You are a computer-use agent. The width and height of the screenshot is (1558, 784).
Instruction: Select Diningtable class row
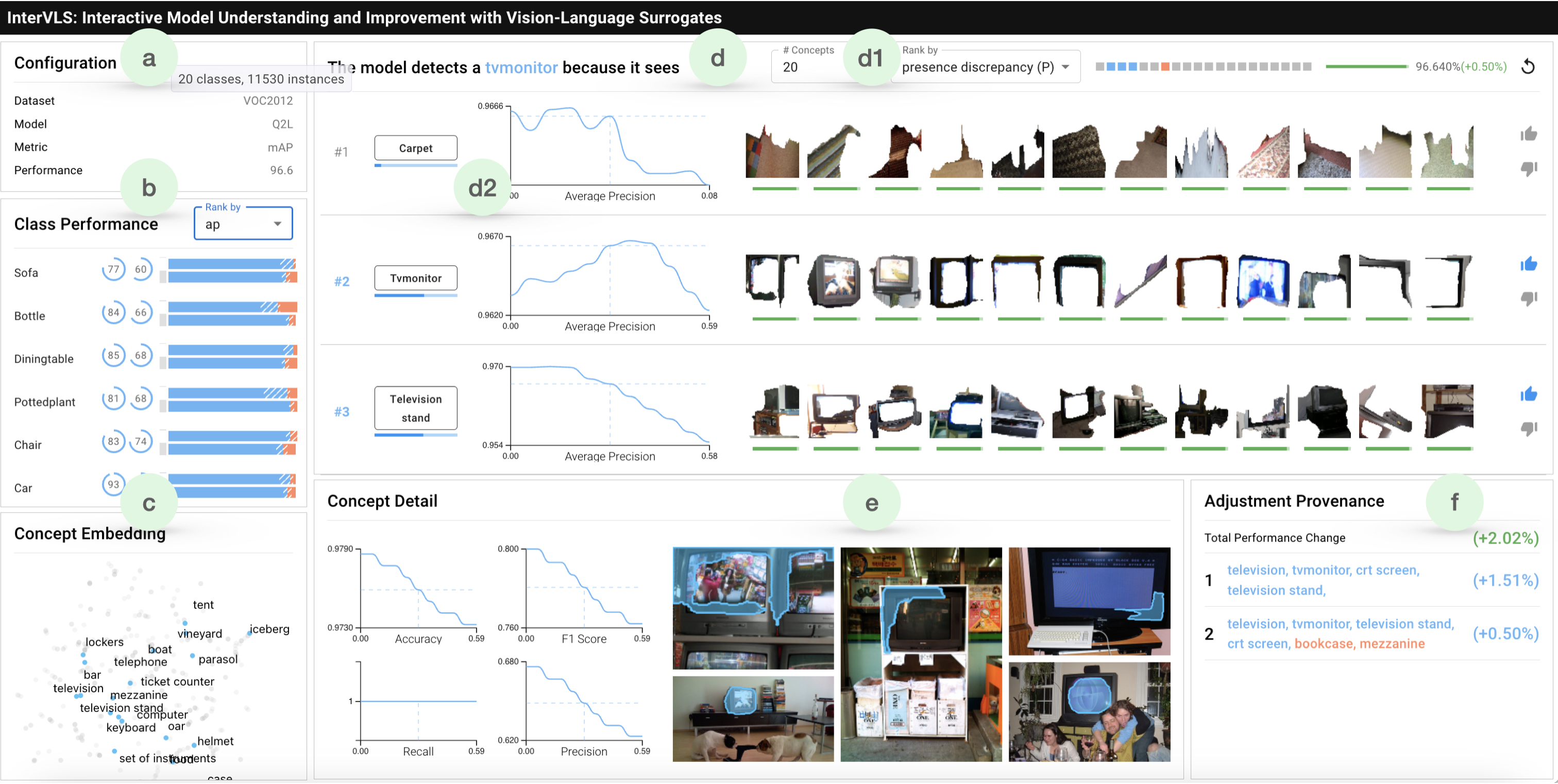44,359
